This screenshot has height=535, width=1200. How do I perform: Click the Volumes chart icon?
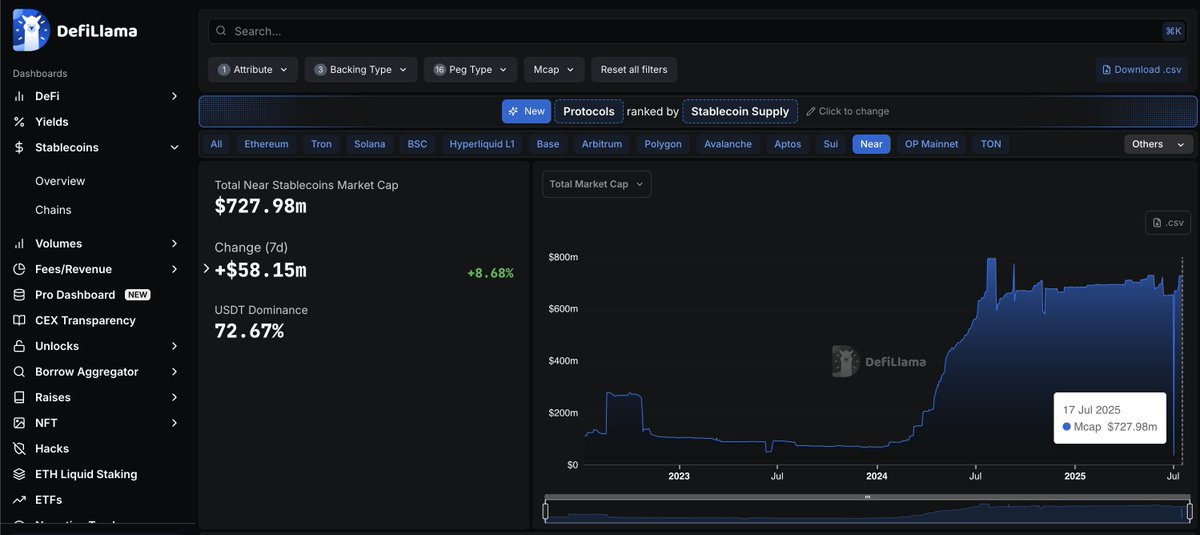[19, 244]
